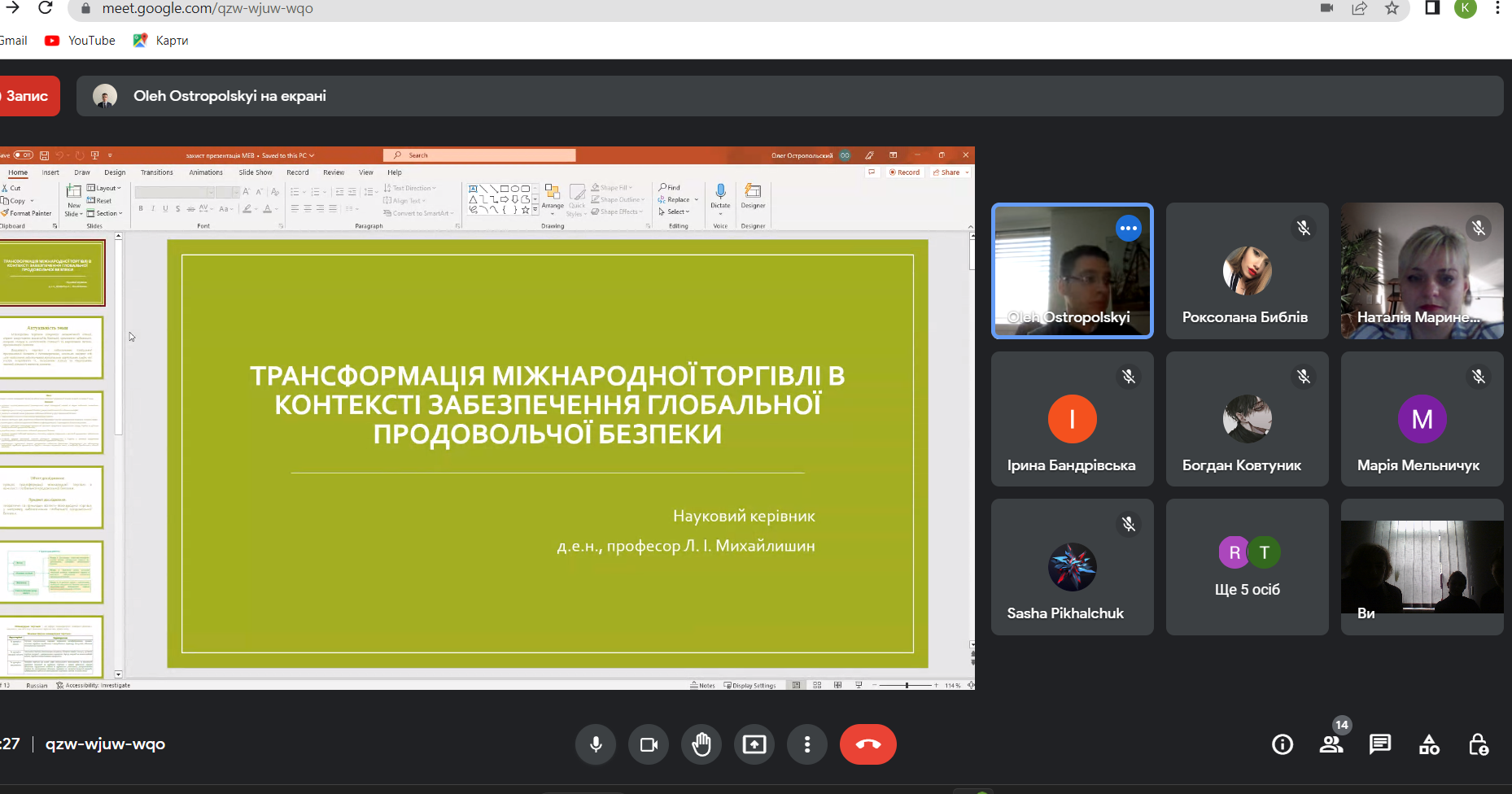Click the Chrome three-dot menu
The height and width of the screenshot is (794, 1512).
click(x=1497, y=9)
